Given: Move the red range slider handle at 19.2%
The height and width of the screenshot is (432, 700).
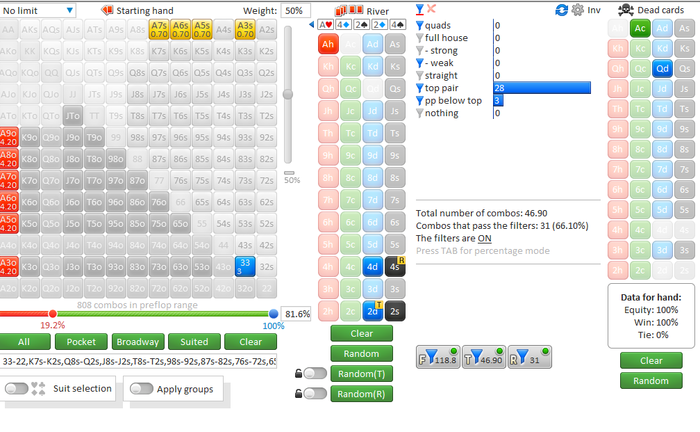Looking at the screenshot, I should click(53, 314).
